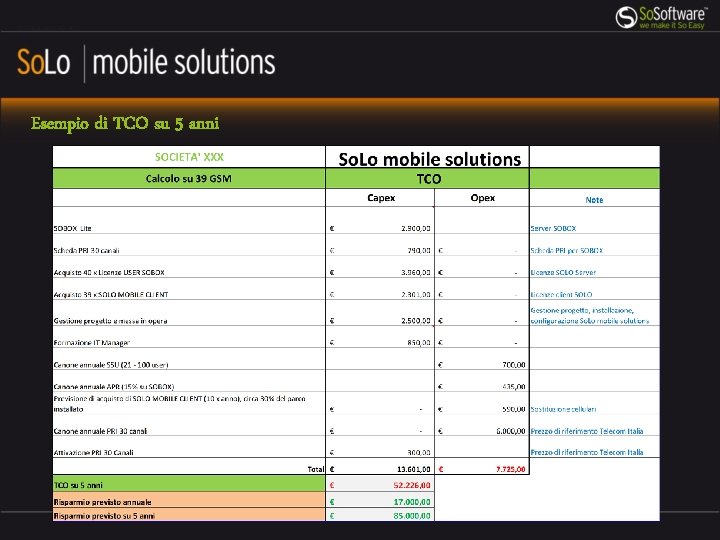Click the green 'TCO' header cell

click(428, 179)
